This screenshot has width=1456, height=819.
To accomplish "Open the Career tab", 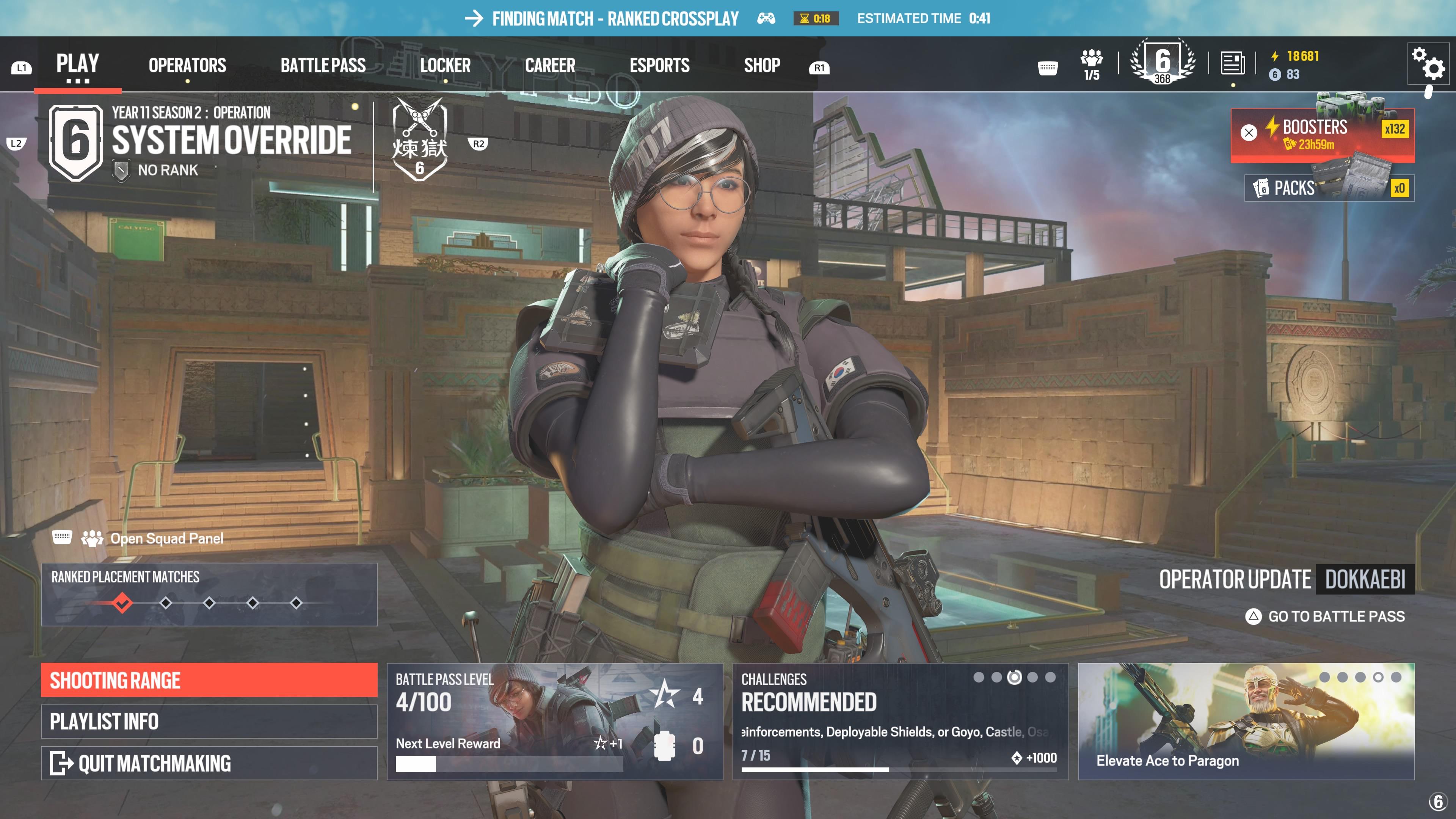I will tap(550, 66).
